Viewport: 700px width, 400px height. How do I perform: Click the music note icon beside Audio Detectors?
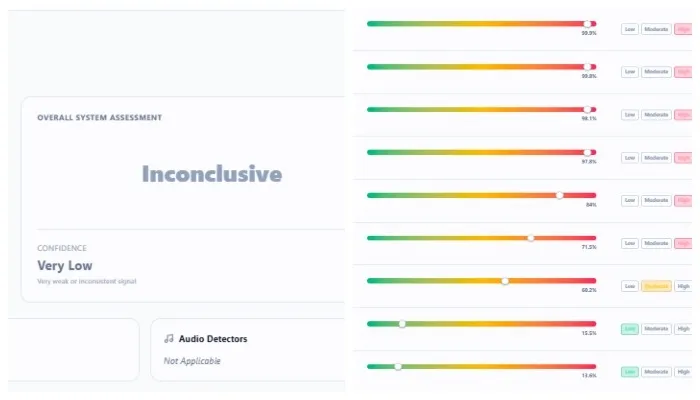coord(169,339)
